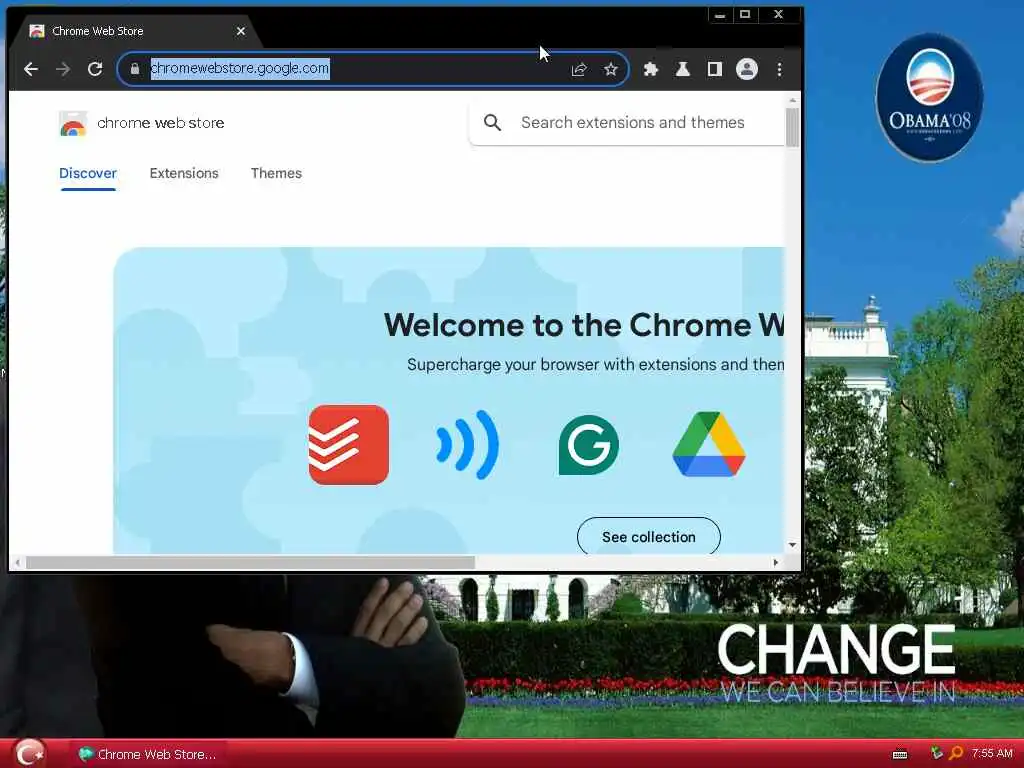
Task: Click the vertical scrollbar up arrow
Action: tap(792, 101)
